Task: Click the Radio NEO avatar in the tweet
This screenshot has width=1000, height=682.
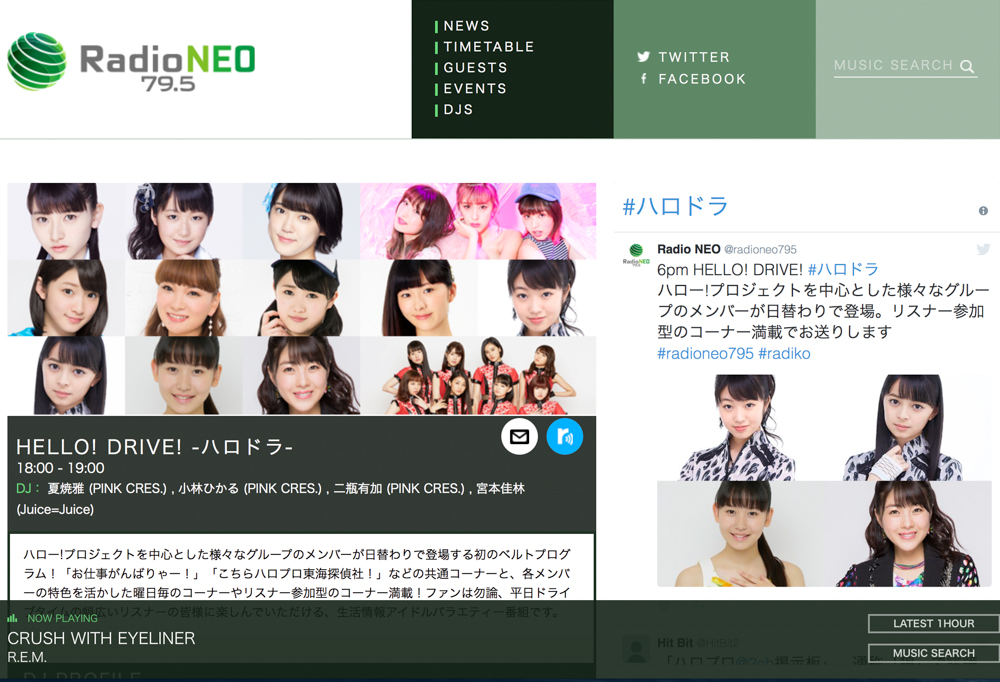Action: [636, 254]
